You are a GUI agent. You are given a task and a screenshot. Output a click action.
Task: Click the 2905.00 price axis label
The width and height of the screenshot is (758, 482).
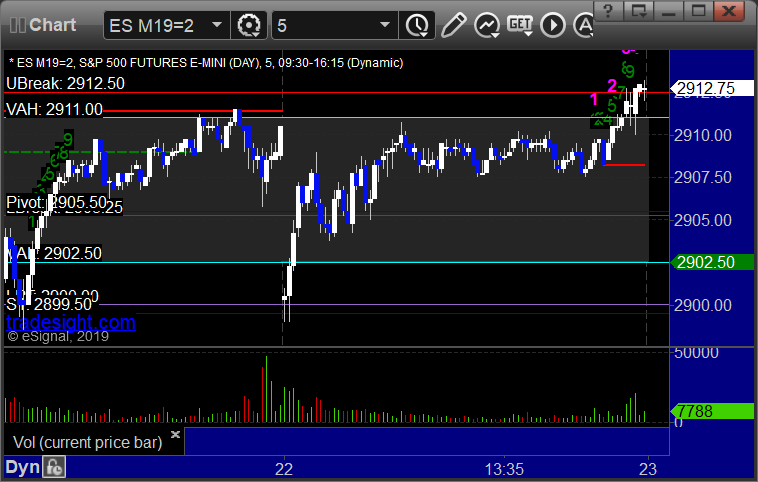(x=702, y=220)
